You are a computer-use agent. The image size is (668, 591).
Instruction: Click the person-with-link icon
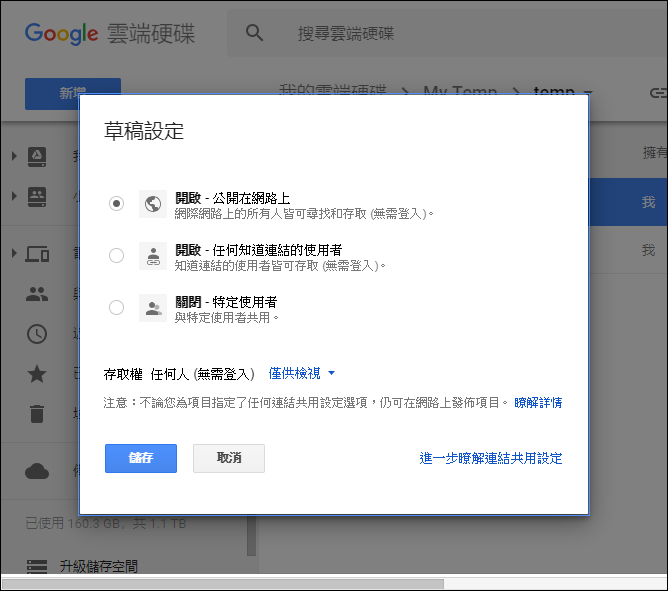coord(153,256)
